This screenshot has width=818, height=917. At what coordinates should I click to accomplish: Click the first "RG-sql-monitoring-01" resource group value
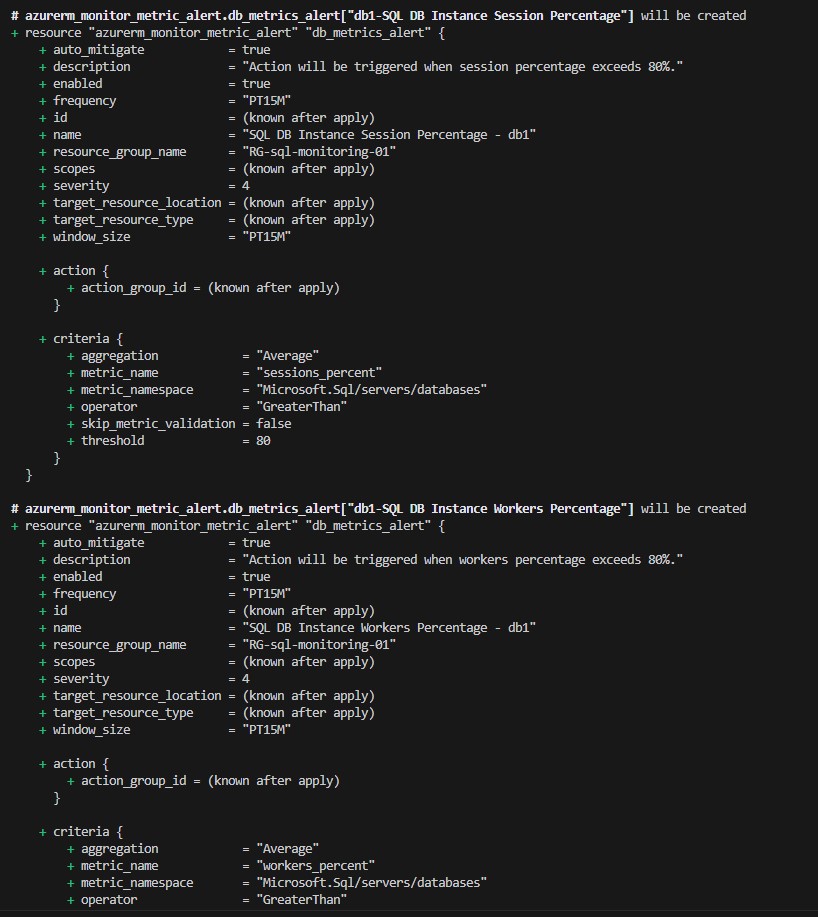319,151
